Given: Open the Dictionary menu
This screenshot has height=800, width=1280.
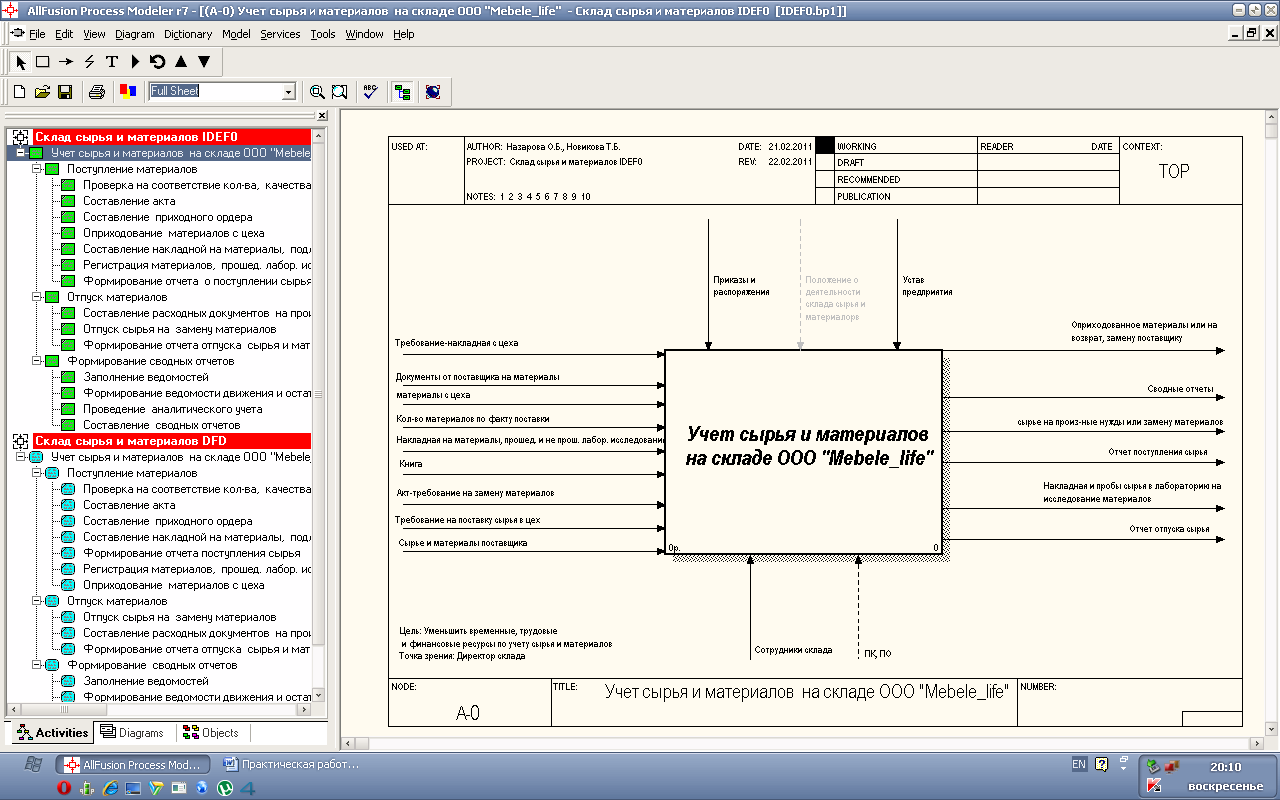Looking at the screenshot, I should 188,34.
